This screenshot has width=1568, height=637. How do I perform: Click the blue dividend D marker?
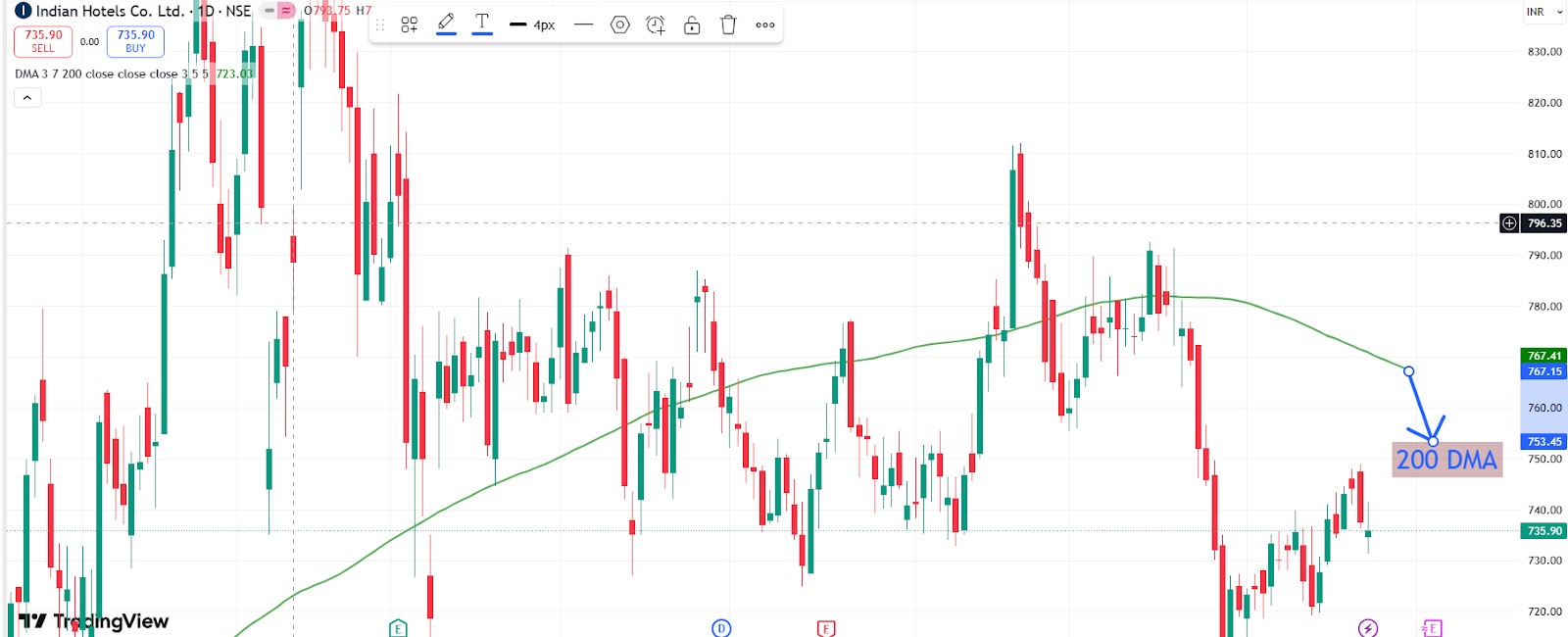pos(721,628)
